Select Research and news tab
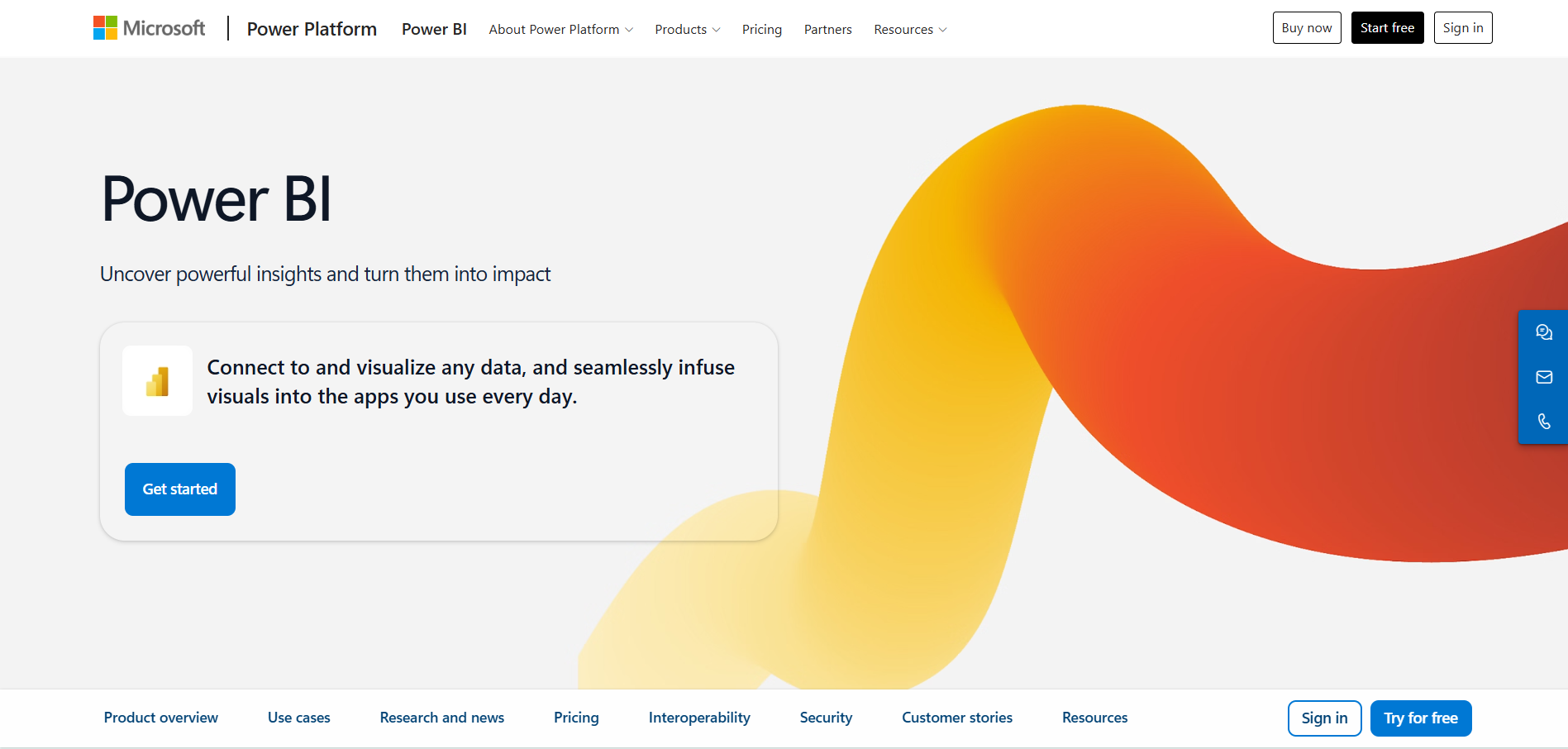 [x=442, y=718]
